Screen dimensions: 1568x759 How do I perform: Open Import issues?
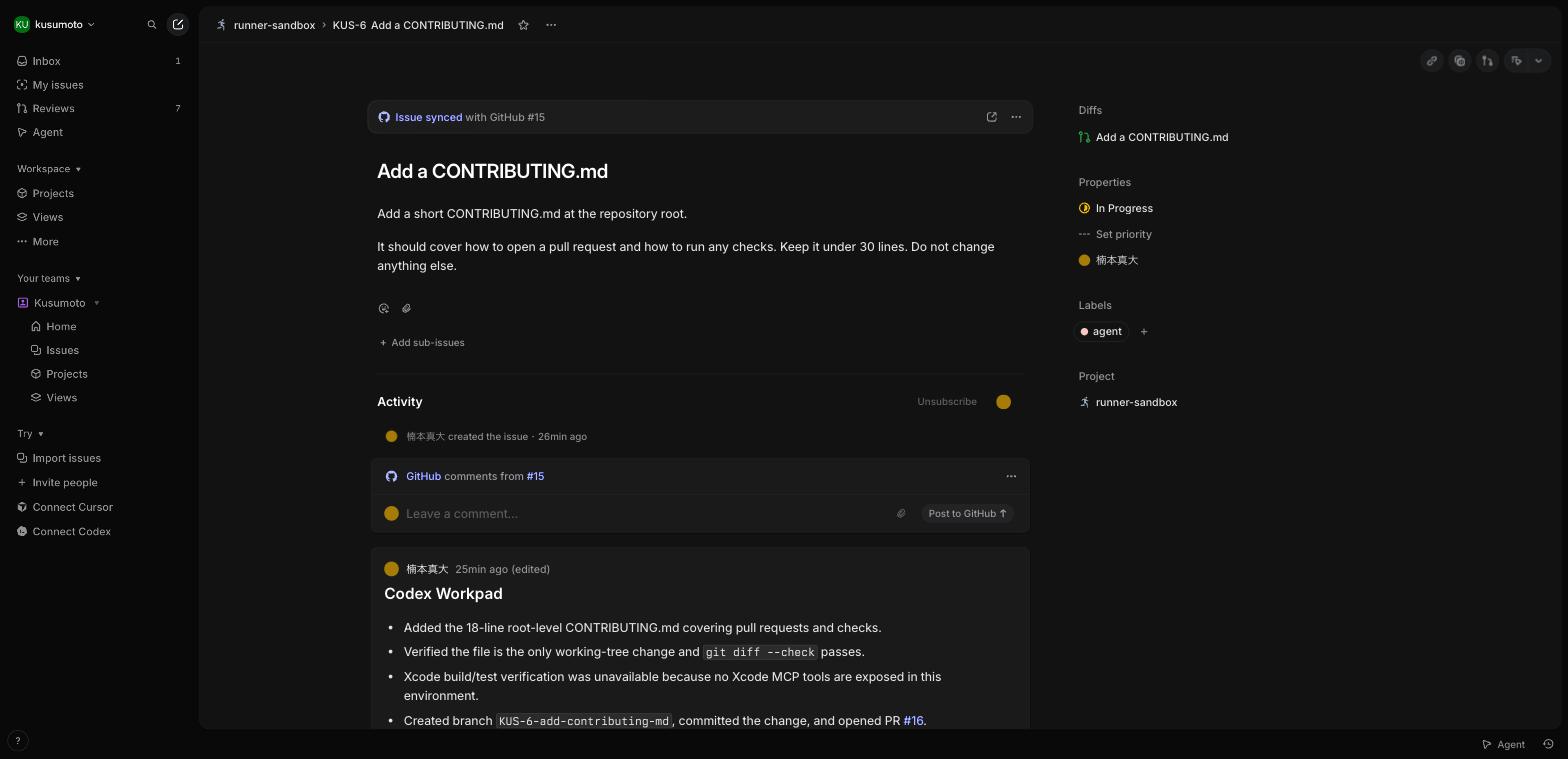(98, 458)
